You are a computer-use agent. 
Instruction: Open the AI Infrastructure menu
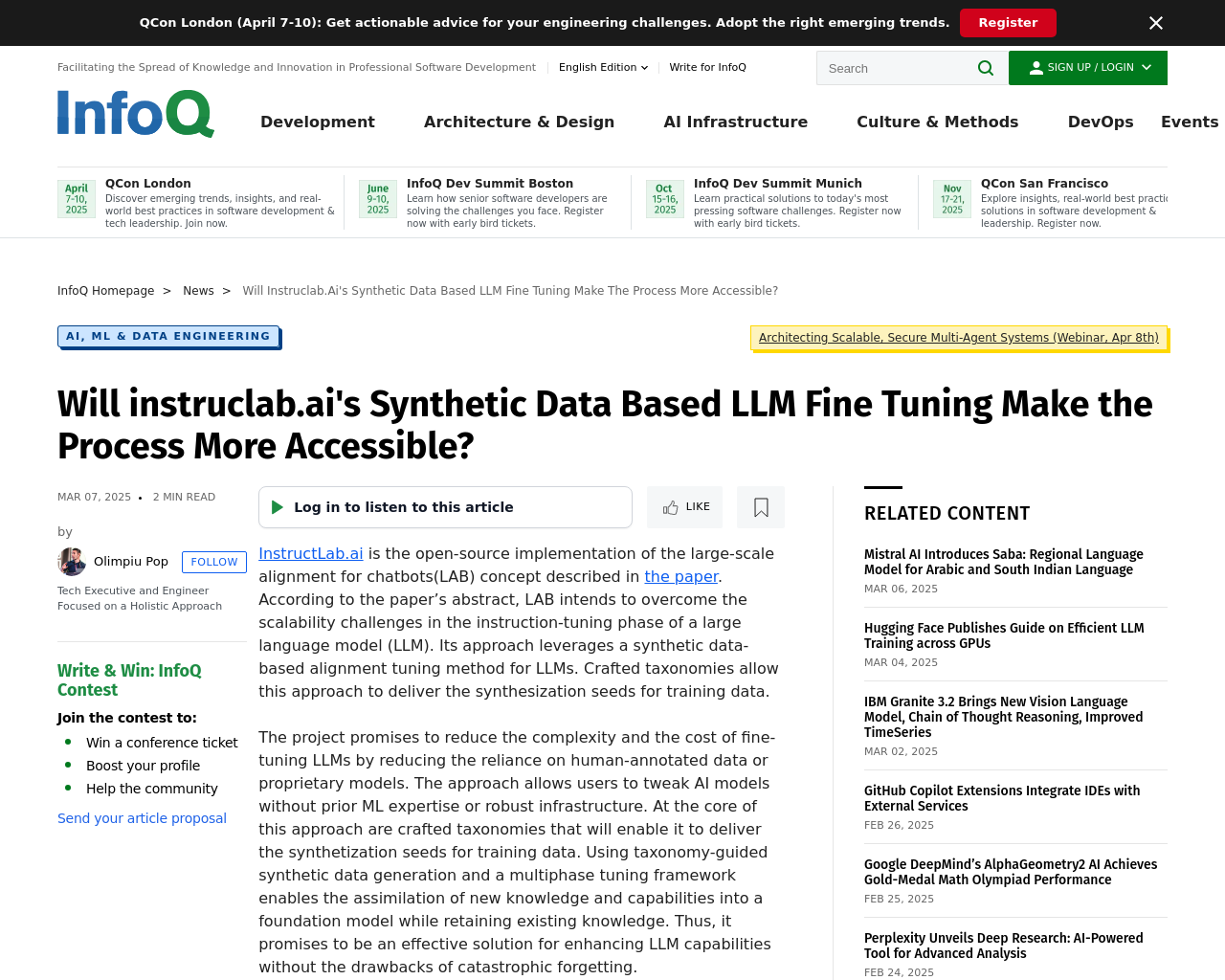click(x=736, y=122)
